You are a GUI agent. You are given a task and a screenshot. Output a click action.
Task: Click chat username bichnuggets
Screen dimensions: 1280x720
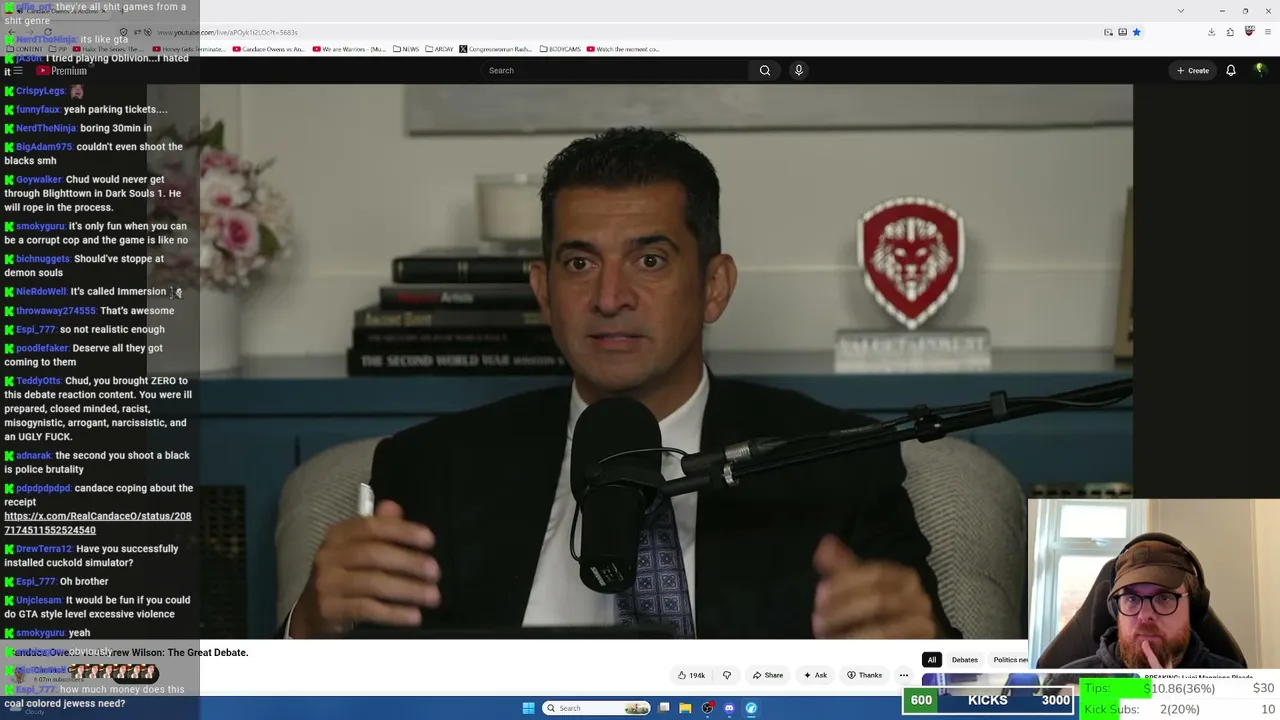click(x=42, y=259)
